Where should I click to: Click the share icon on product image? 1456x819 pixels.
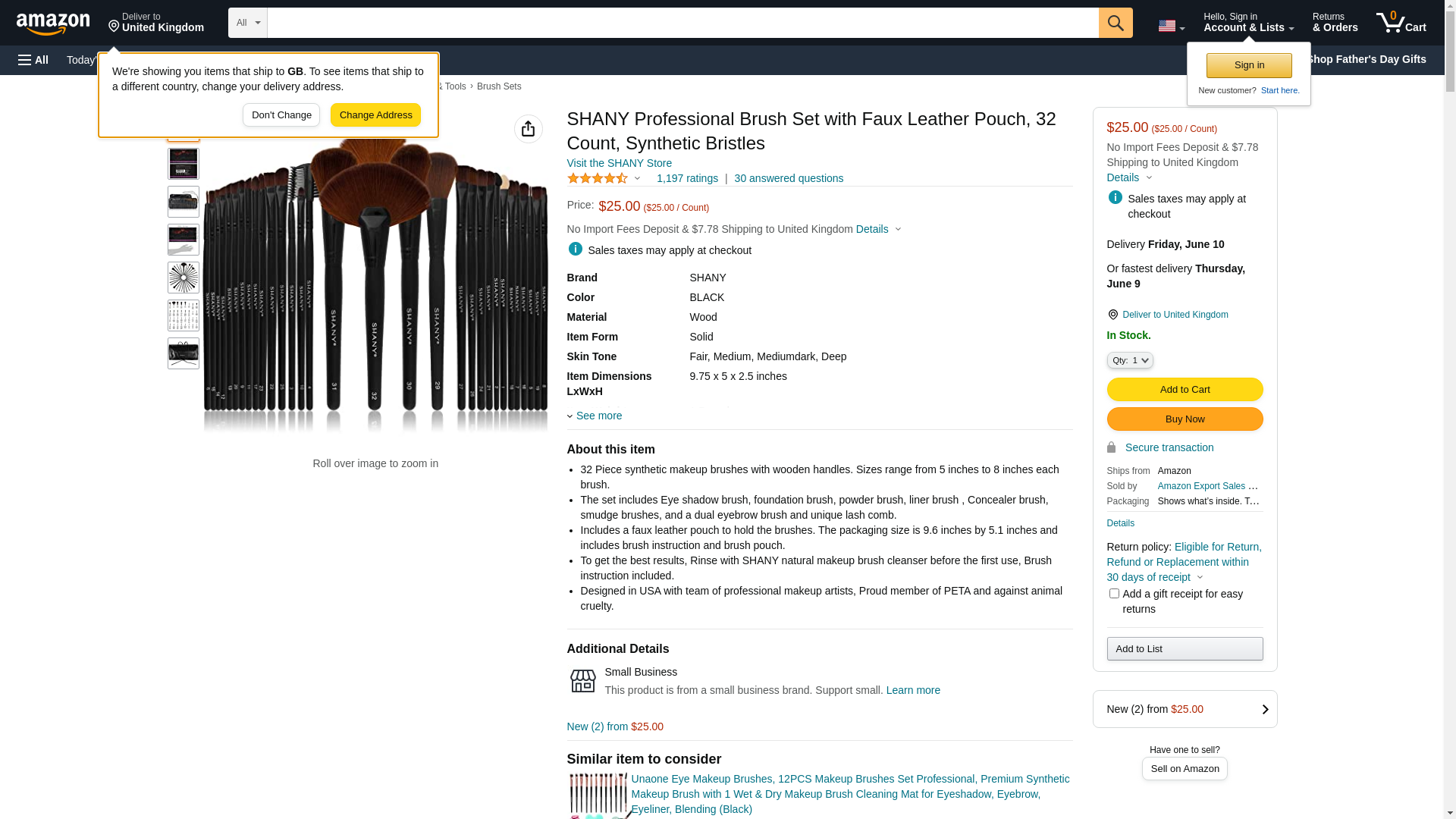pyautogui.click(x=529, y=129)
